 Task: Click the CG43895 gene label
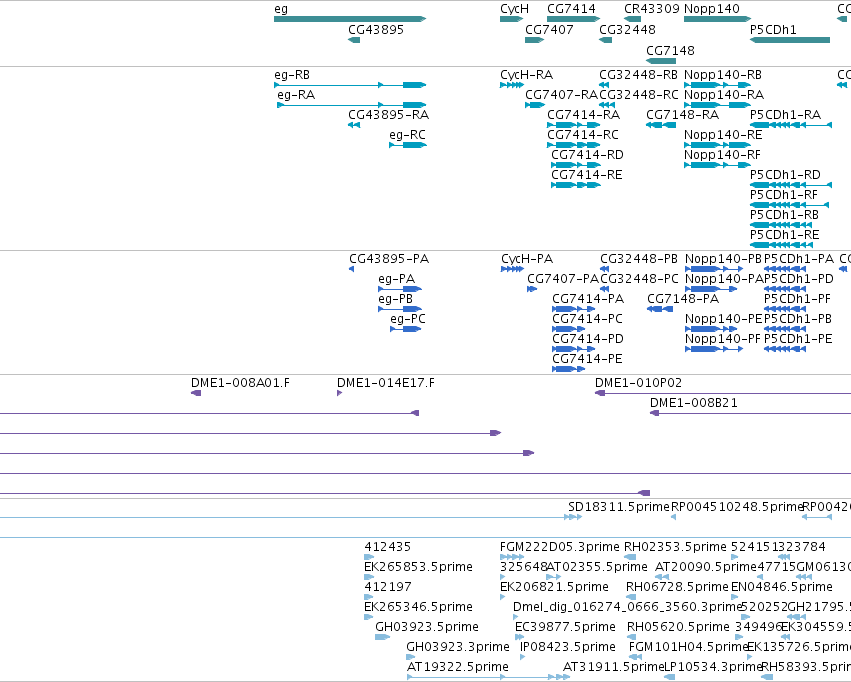point(376,30)
